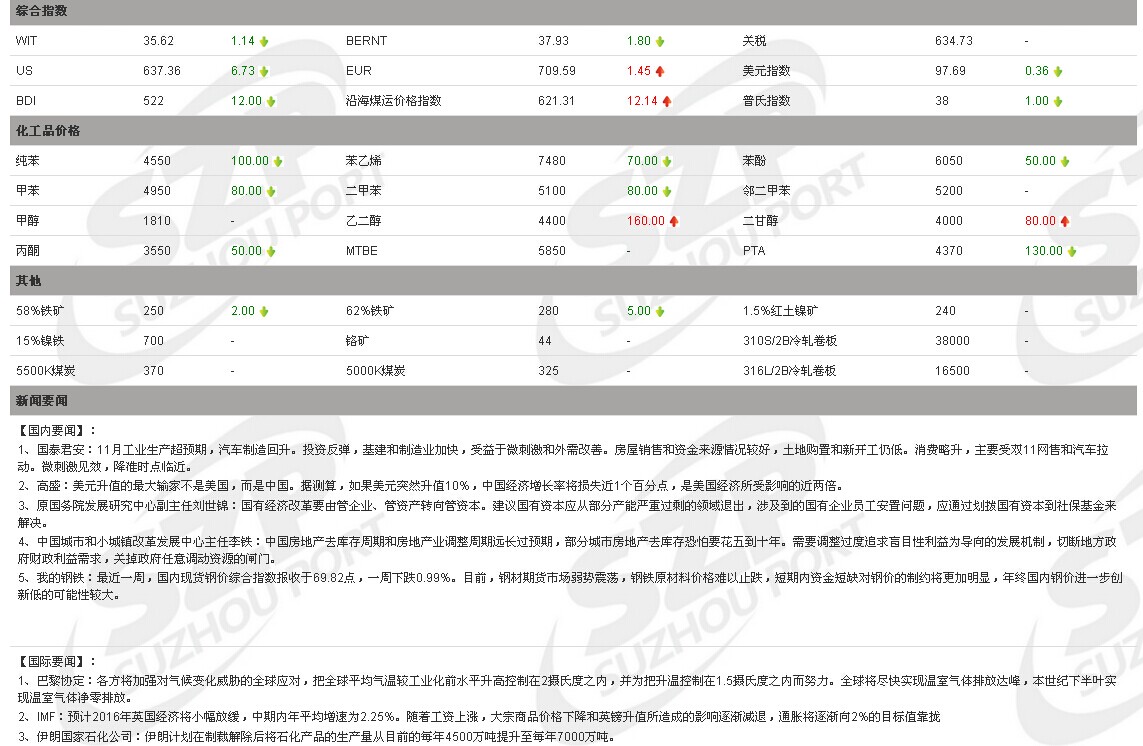
Task: Click the 97.69 dollar index value
Action: point(950,71)
